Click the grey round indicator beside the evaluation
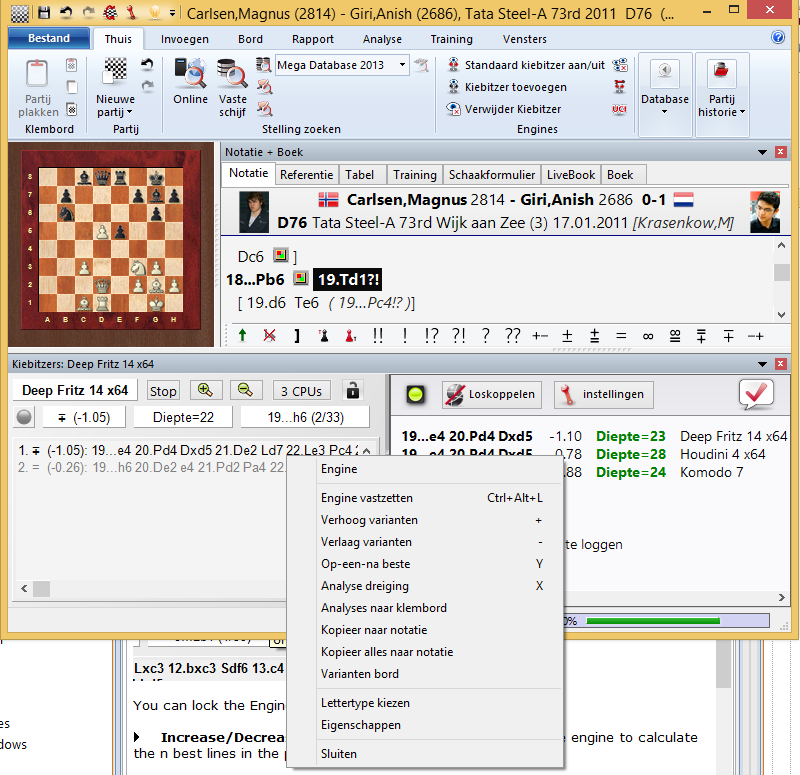Viewport: 800px width, 775px height. tap(24, 417)
